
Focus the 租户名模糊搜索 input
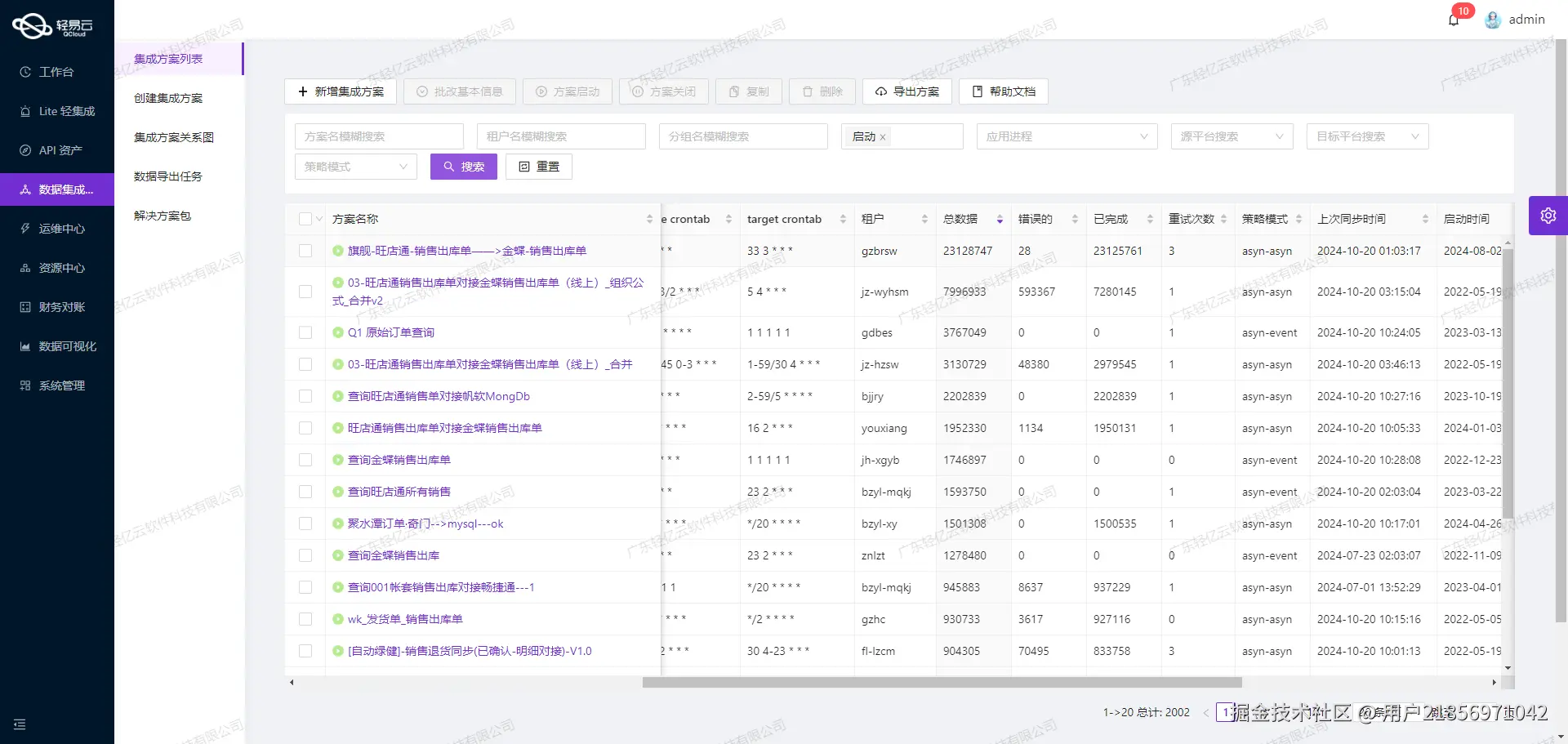tap(561, 136)
